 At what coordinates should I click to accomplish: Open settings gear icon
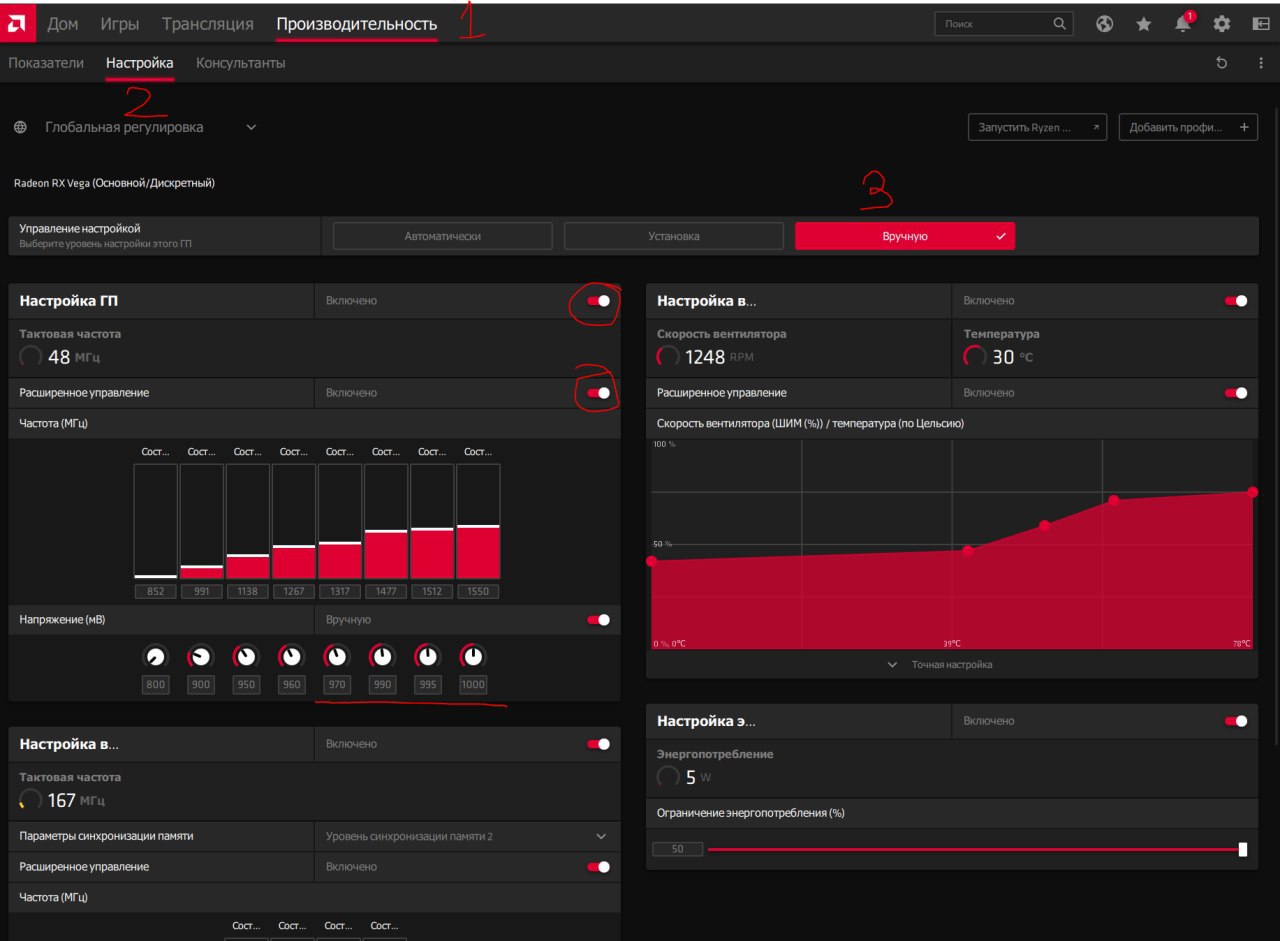coord(1222,24)
